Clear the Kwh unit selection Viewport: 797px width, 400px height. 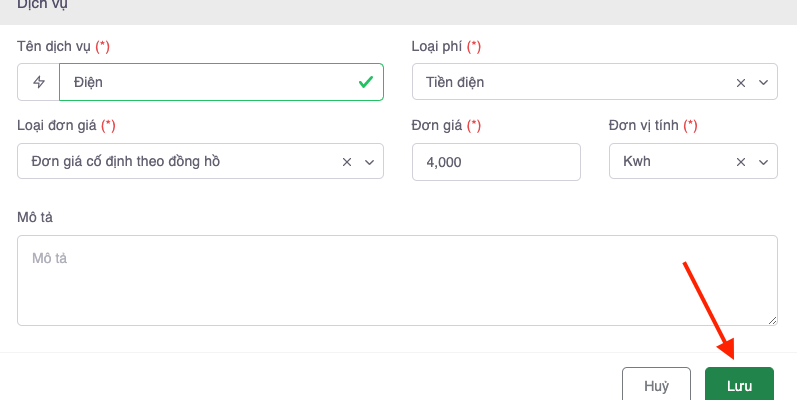(x=741, y=161)
